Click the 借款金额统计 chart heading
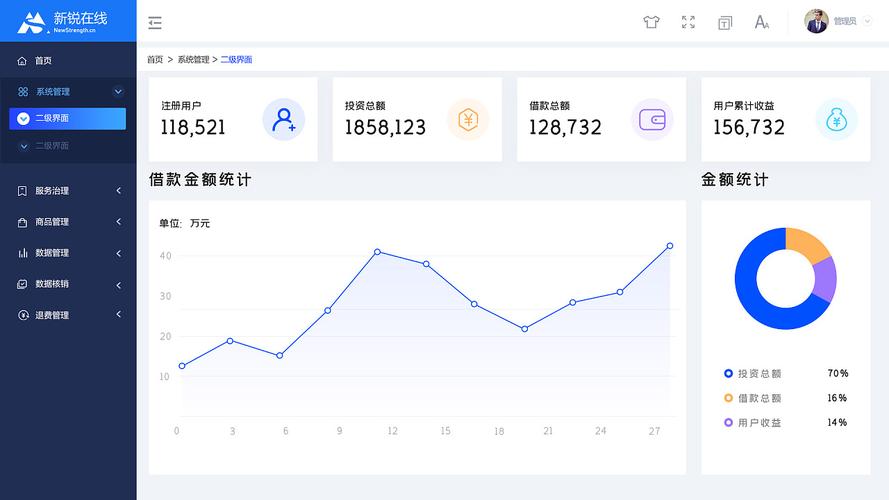Image resolution: width=889 pixels, height=500 pixels. [x=200, y=180]
